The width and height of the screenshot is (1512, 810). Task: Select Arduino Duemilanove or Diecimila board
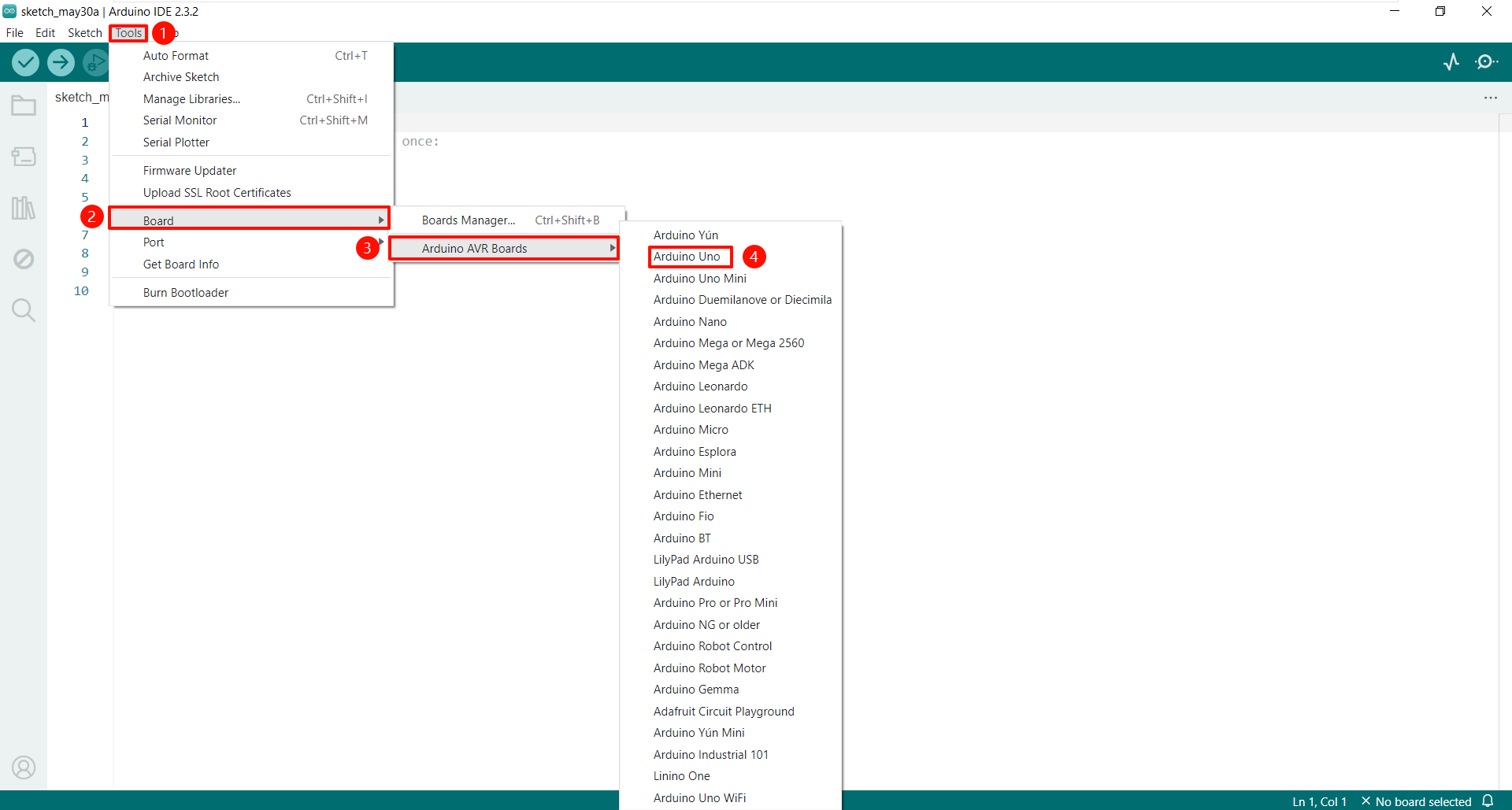731,300
